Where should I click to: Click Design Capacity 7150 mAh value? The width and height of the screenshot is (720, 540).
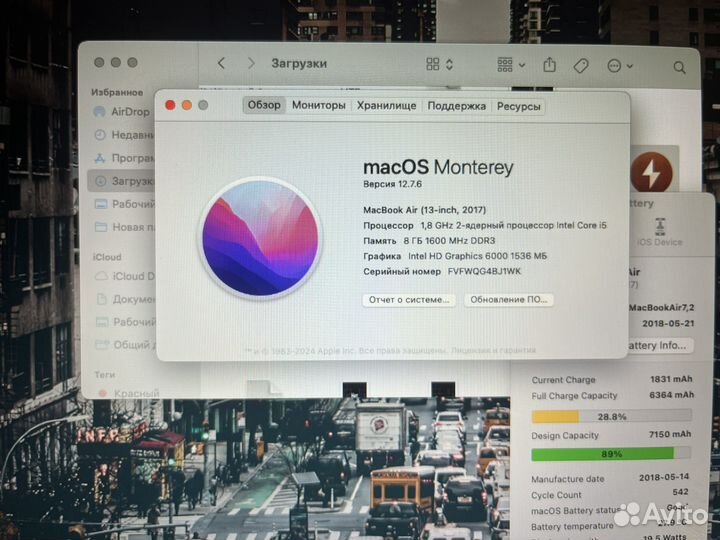point(669,434)
